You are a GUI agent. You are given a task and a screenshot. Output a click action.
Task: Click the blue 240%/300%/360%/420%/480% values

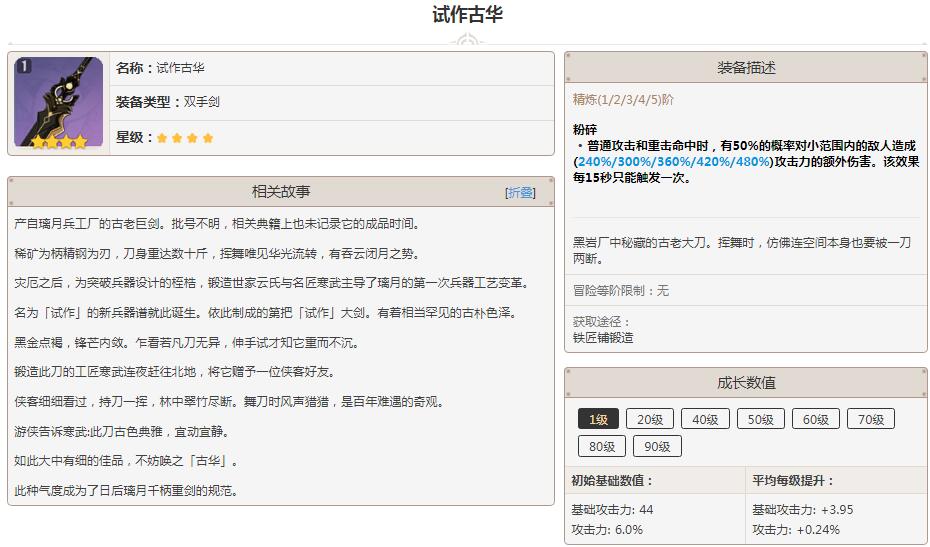tap(674, 161)
